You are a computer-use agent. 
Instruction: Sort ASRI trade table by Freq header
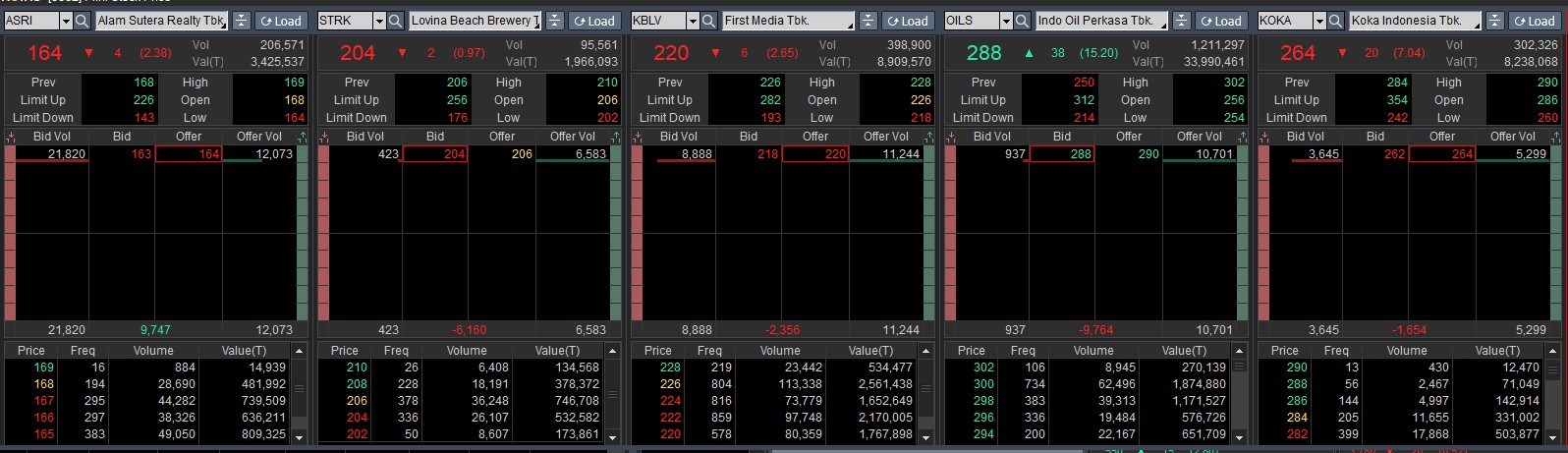83,351
